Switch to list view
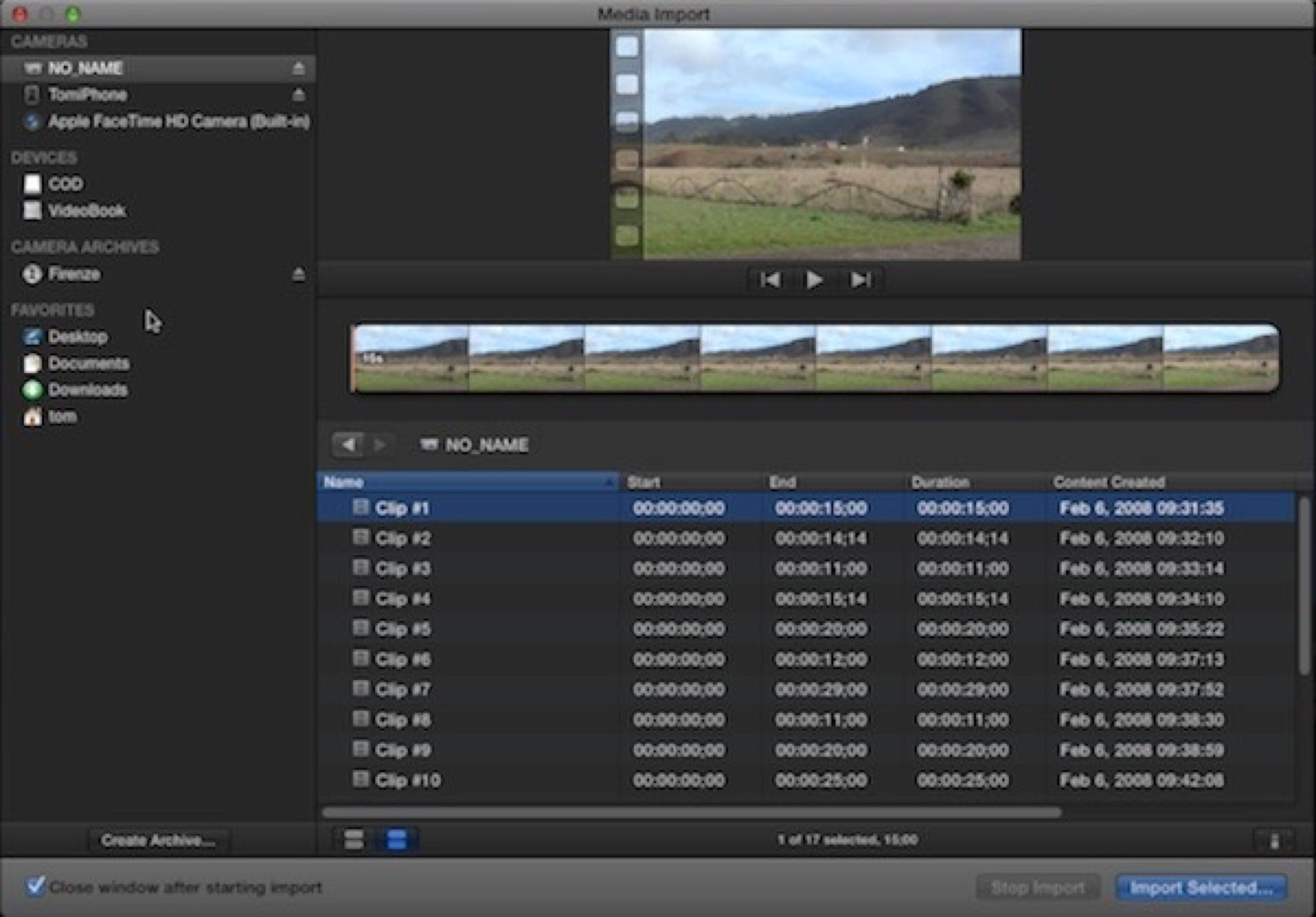The width and height of the screenshot is (1316, 917). pyautogui.click(x=397, y=839)
